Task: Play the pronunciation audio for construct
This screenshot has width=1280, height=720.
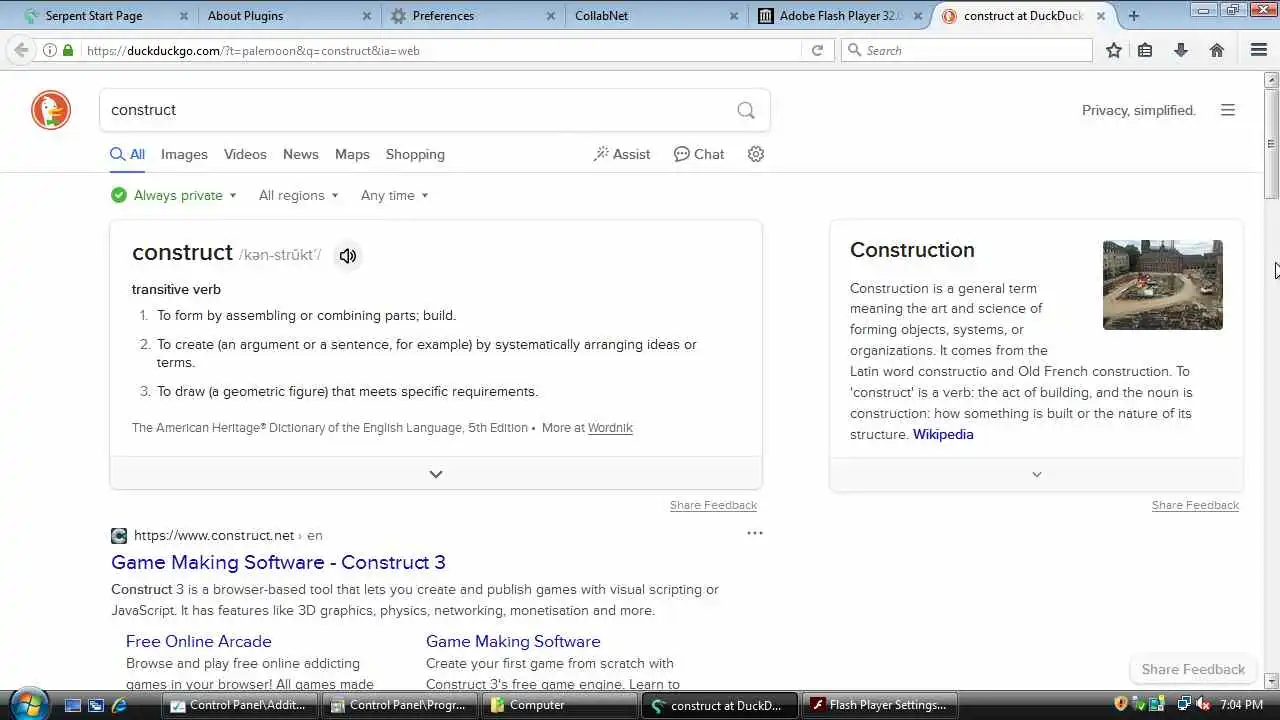Action: (x=347, y=256)
